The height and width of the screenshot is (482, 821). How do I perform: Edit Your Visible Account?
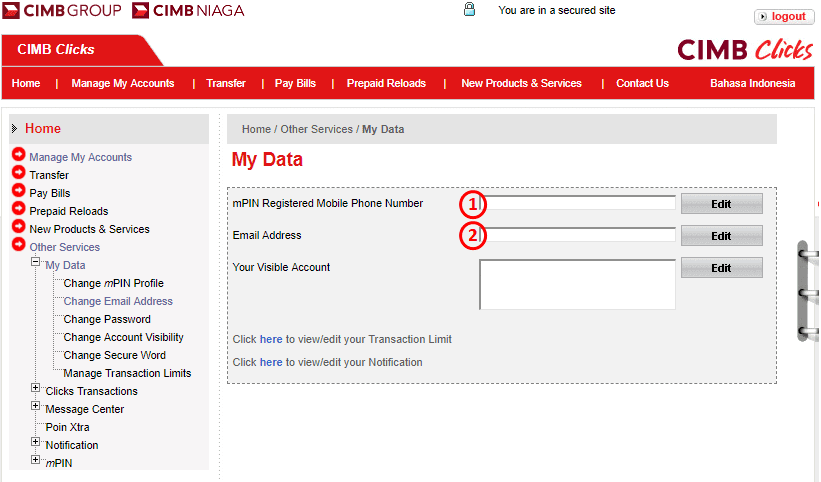point(722,268)
